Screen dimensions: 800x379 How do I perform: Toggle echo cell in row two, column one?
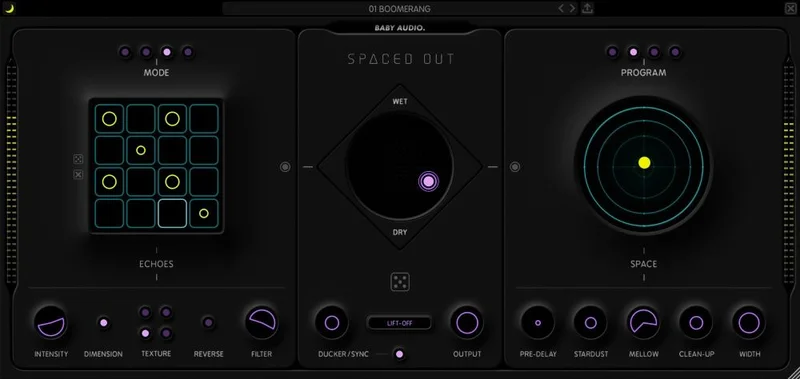coord(109,150)
